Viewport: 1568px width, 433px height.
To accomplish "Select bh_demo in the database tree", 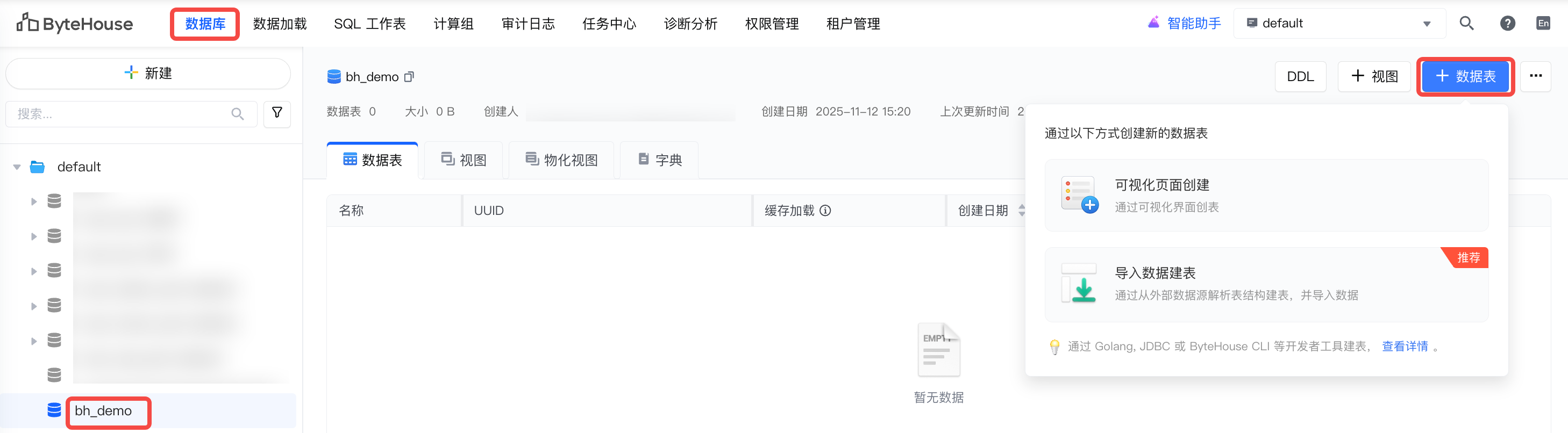I will (103, 411).
